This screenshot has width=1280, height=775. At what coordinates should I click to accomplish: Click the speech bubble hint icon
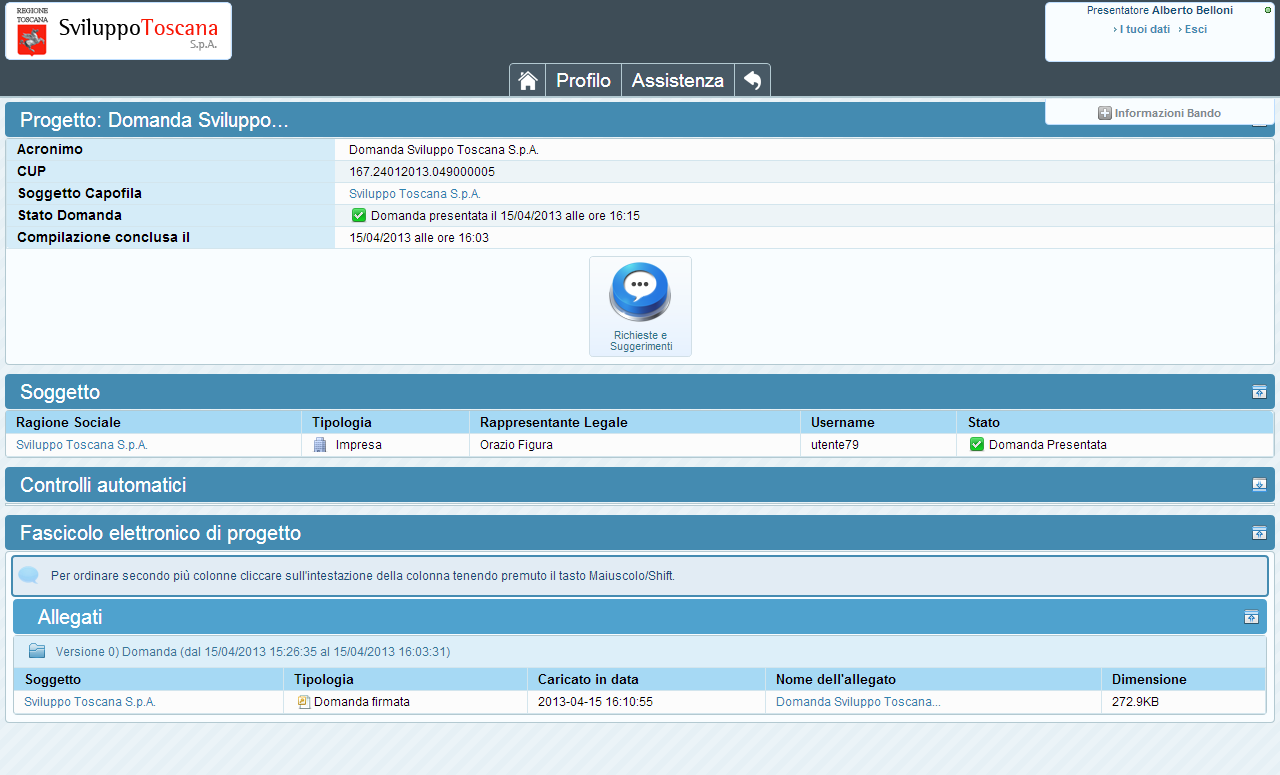[29, 575]
